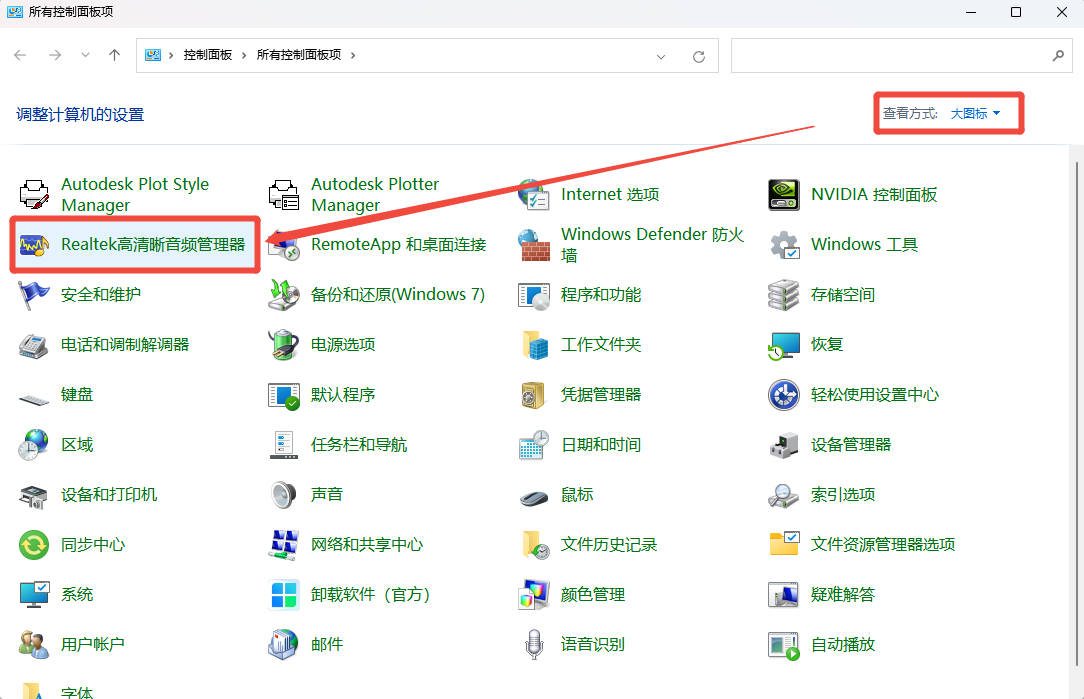Open the 存储空间 drives icon

pyautogui.click(x=783, y=295)
